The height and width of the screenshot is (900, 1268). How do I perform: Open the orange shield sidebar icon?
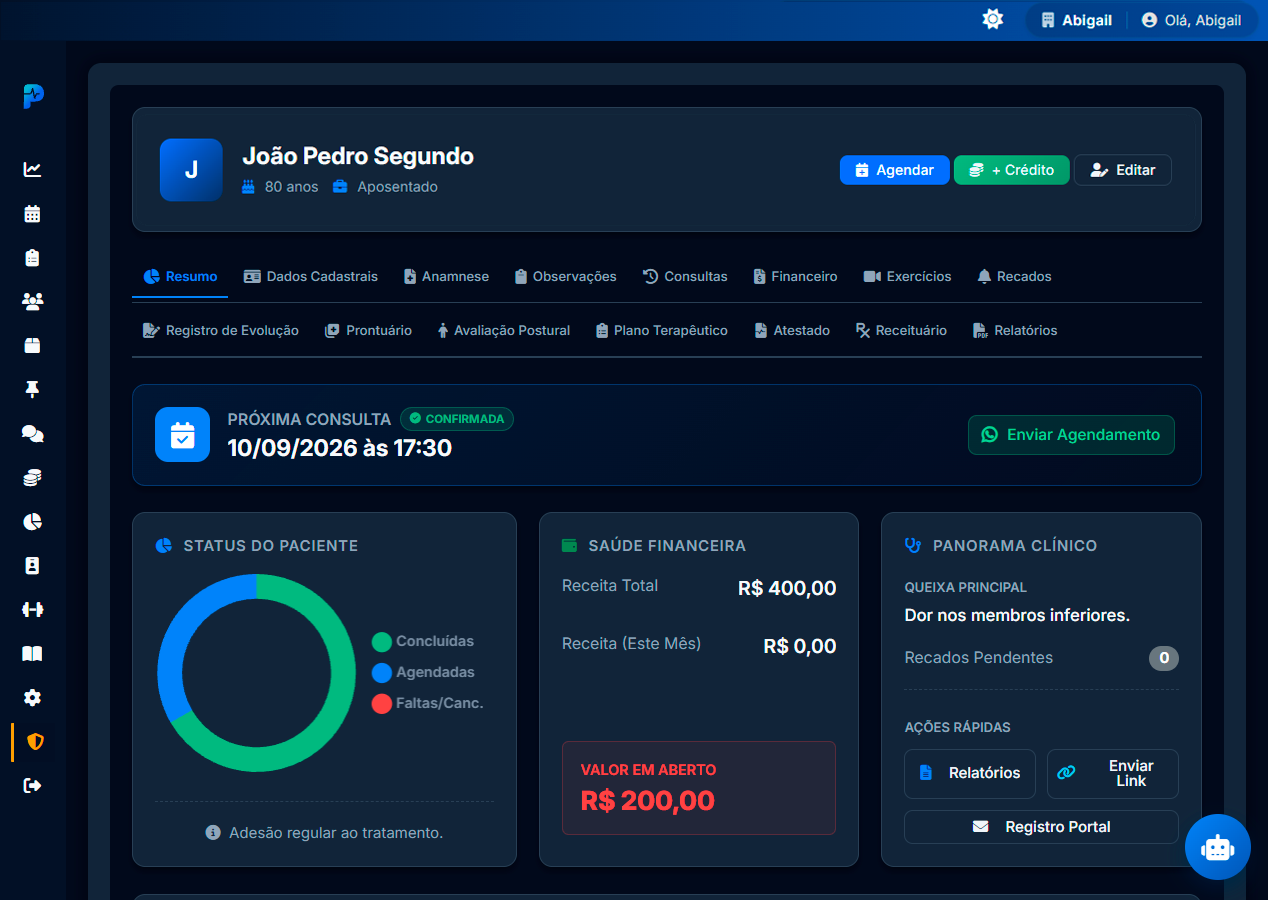[35, 742]
